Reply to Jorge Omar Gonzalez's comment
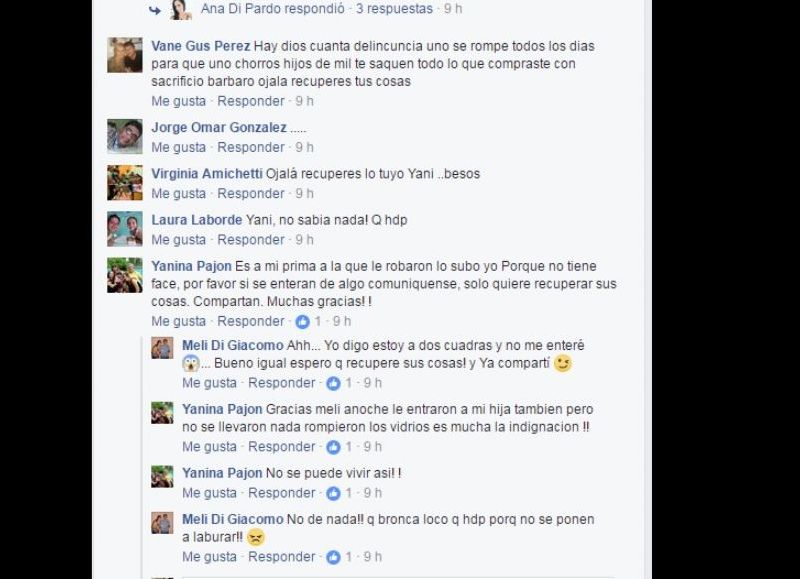This screenshot has height=579, width=800. 251,147
